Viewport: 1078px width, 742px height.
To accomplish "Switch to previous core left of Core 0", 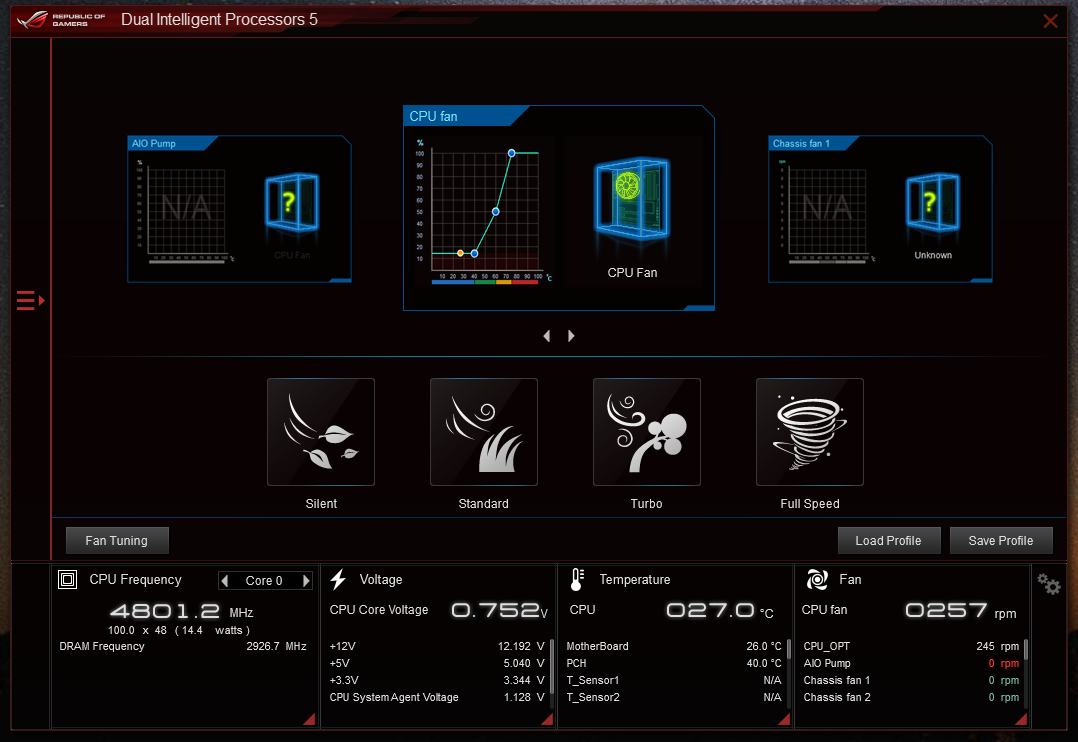I will (x=225, y=580).
